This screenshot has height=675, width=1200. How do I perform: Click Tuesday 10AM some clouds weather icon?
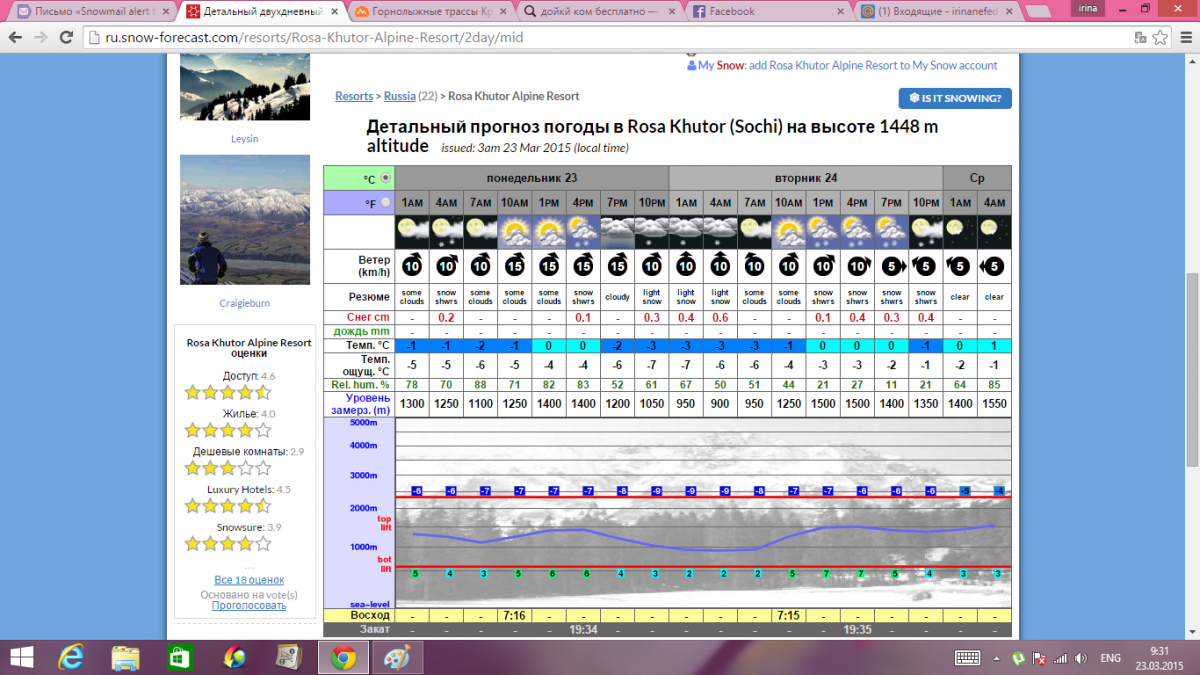(788, 232)
